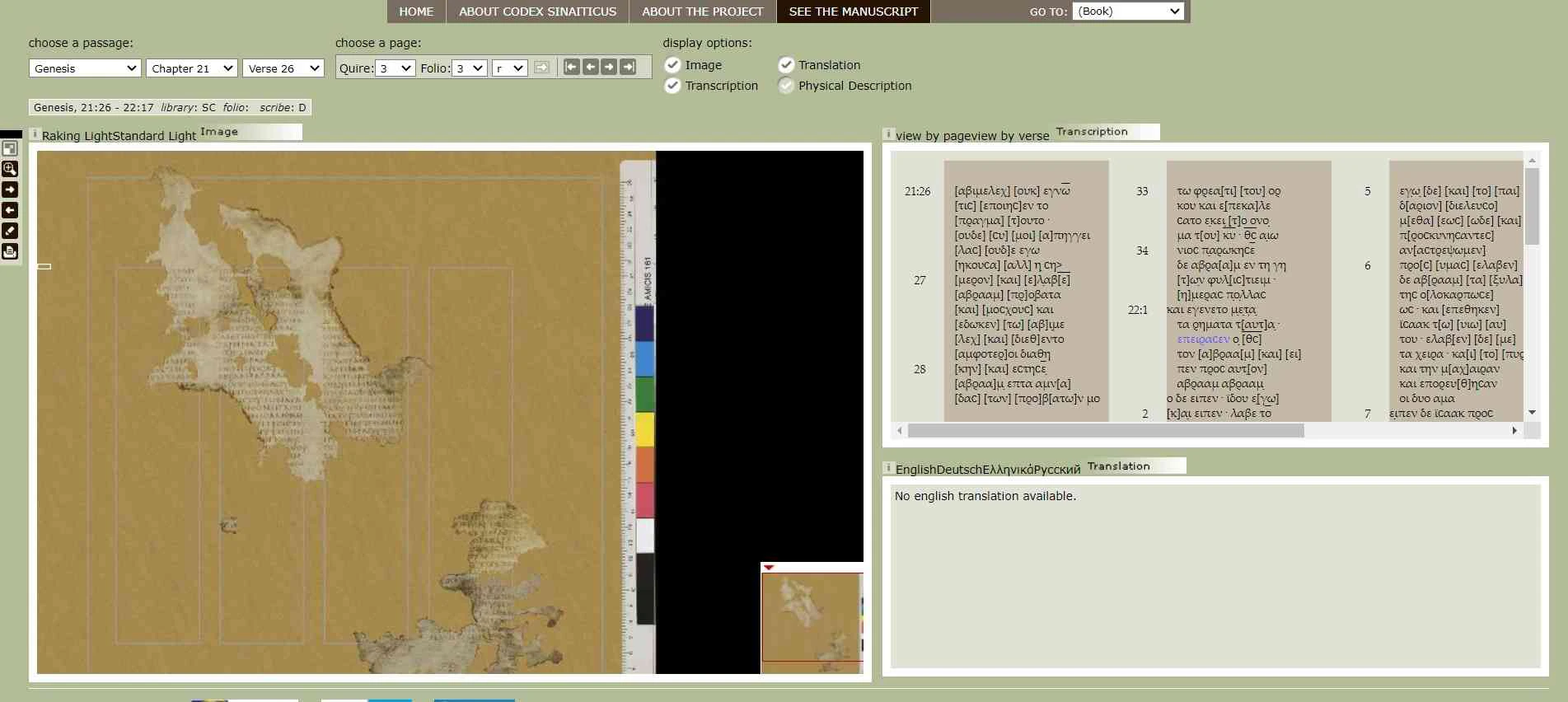Toggle the Translation display option

[x=786, y=65]
